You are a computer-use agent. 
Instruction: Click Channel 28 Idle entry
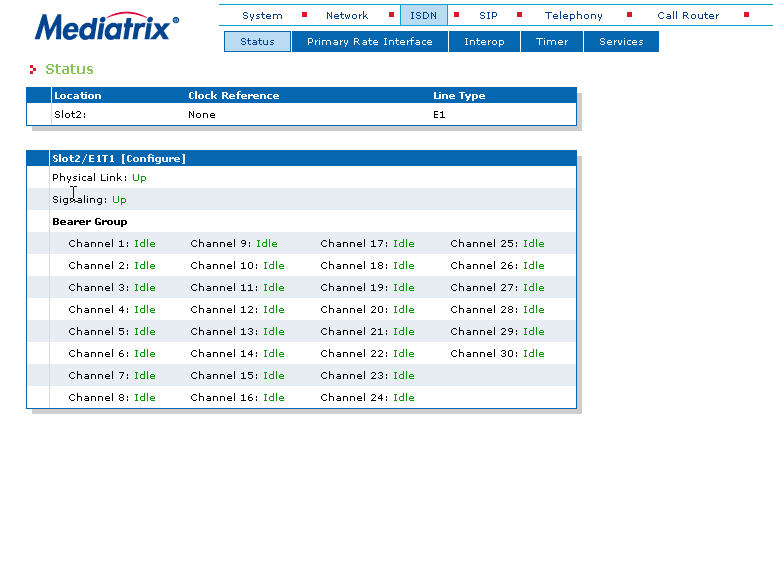(x=497, y=310)
